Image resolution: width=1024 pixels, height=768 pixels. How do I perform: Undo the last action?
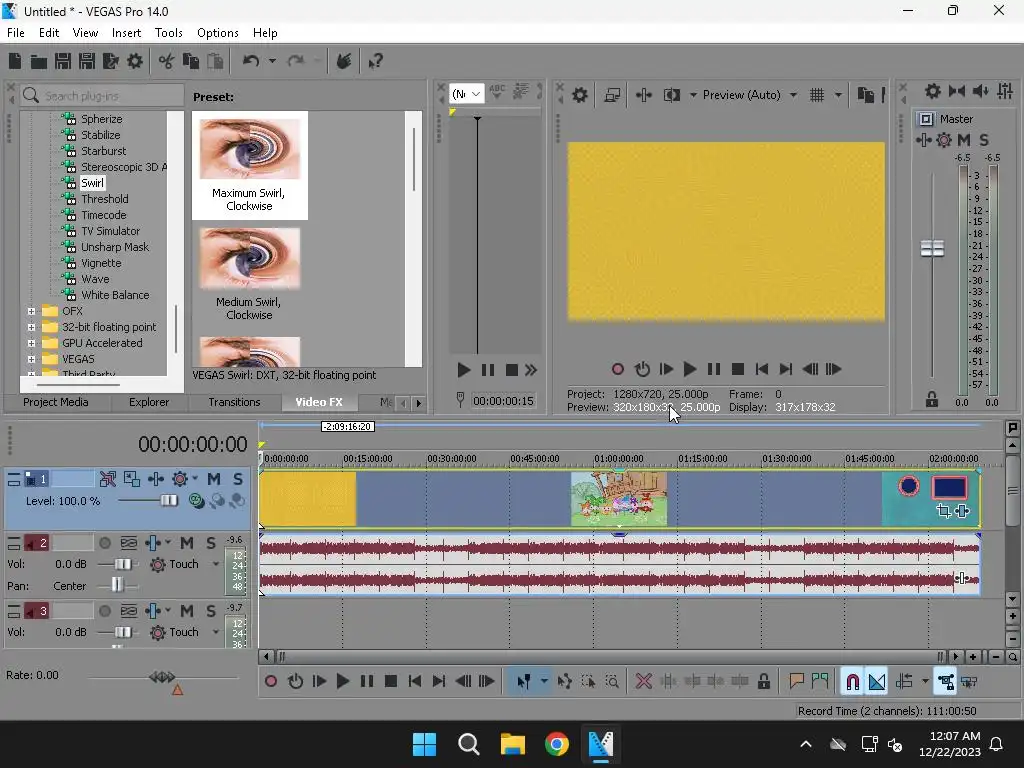[x=251, y=61]
